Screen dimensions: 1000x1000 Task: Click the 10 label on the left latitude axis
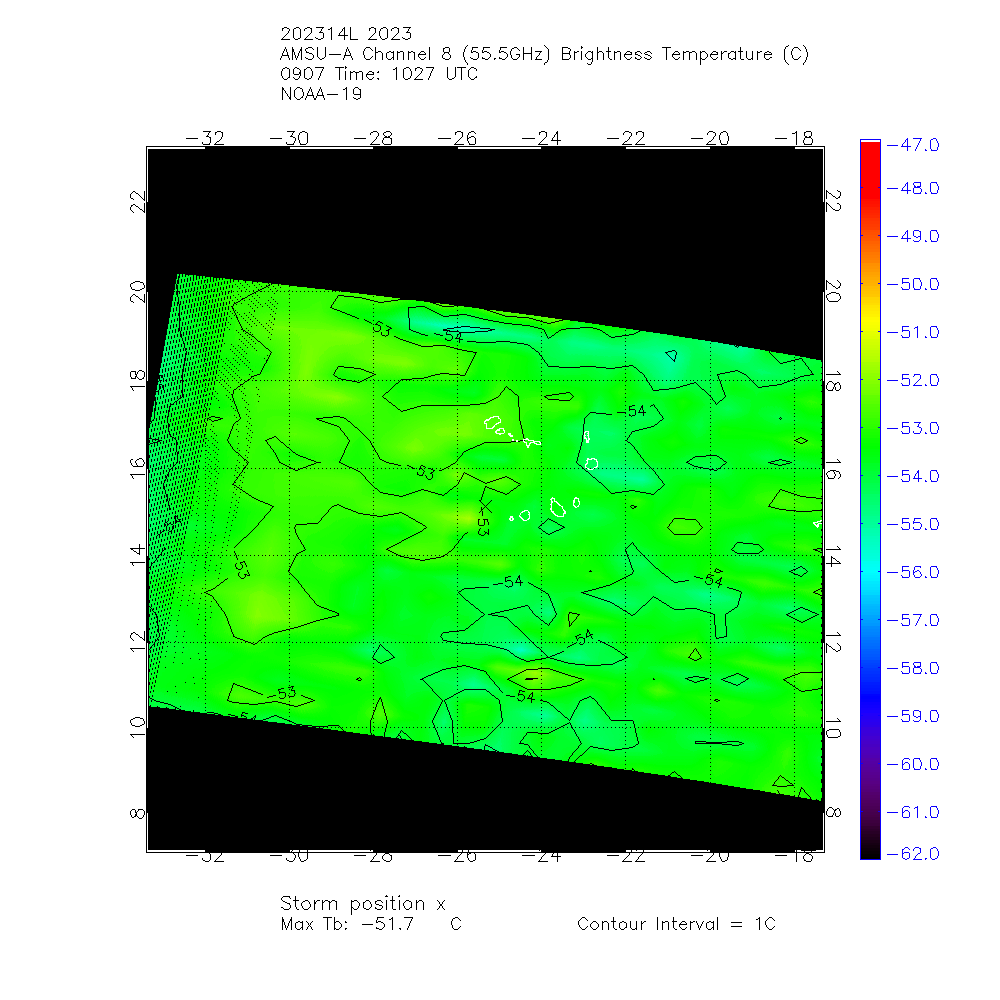(x=138, y=727)
